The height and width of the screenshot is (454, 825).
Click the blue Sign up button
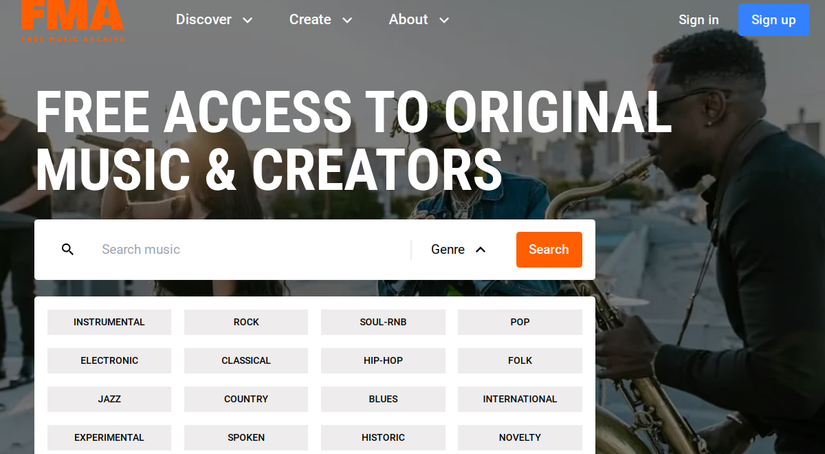[773, 20]
